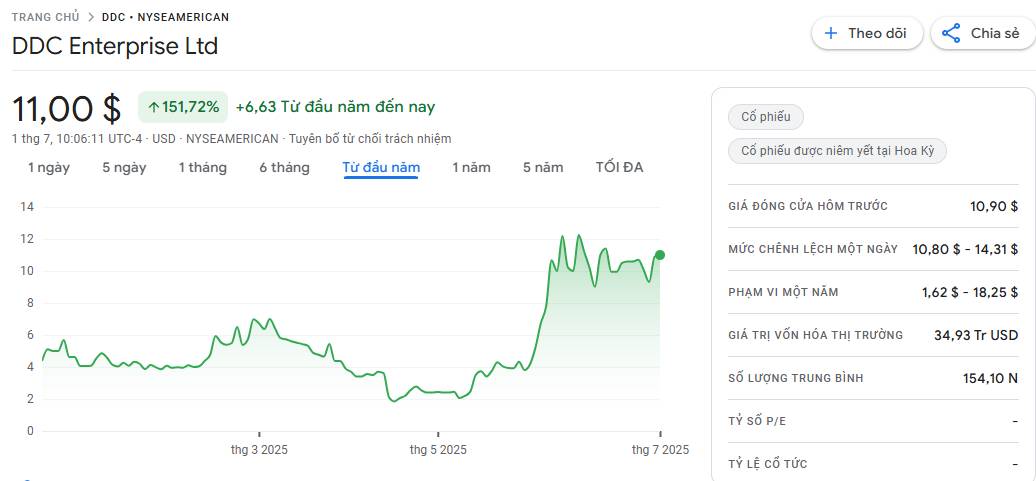Click the 11,00 $ current price
The height and width of the screenshot is (481, 1036).
point(67,109)
